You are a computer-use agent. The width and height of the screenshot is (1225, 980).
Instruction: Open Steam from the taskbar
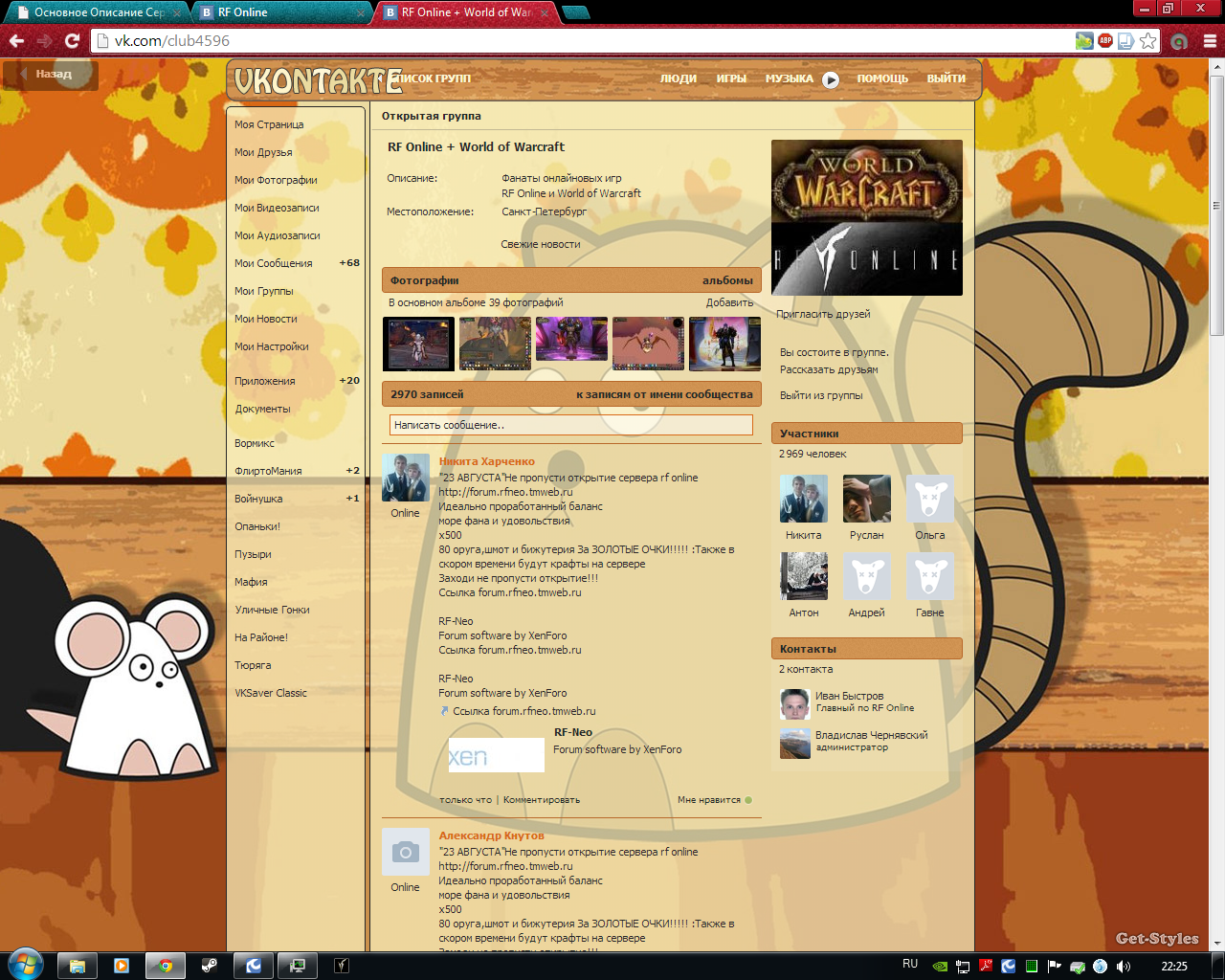pos(210,966)
